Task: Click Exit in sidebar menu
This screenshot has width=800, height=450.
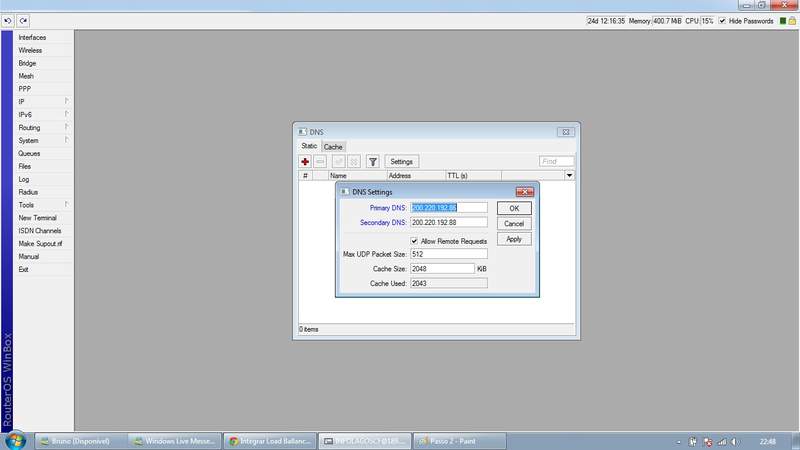Action: [23, 269]
